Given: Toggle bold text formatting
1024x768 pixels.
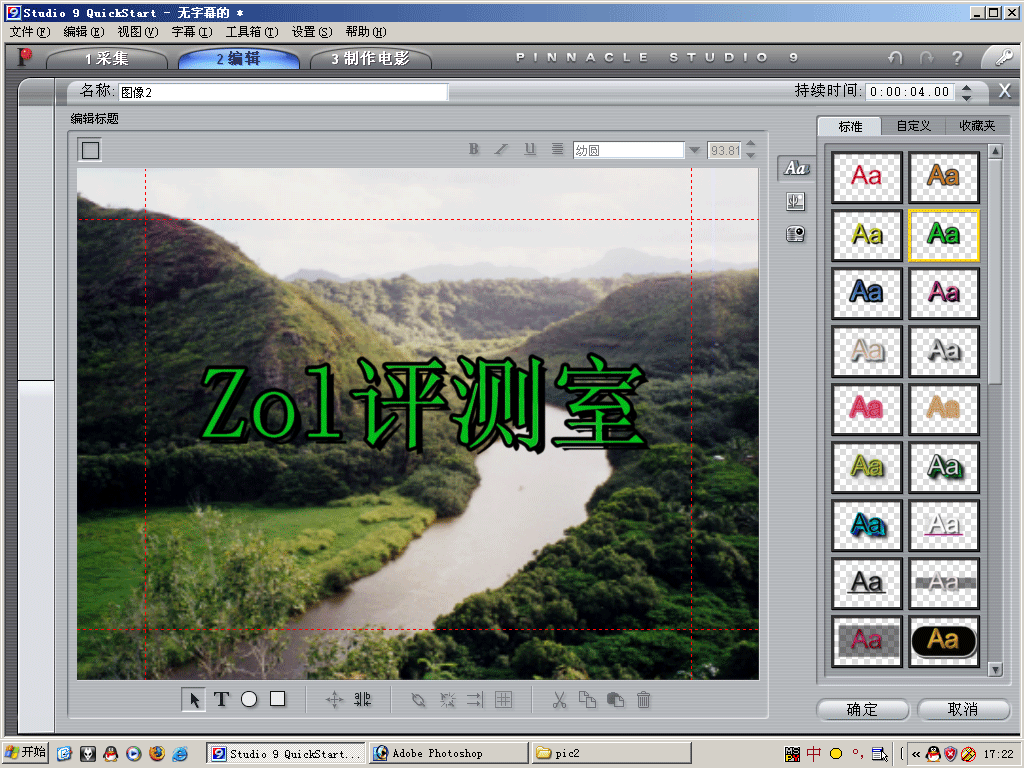Looking at the screenshot, I should (x=474, y=150).
